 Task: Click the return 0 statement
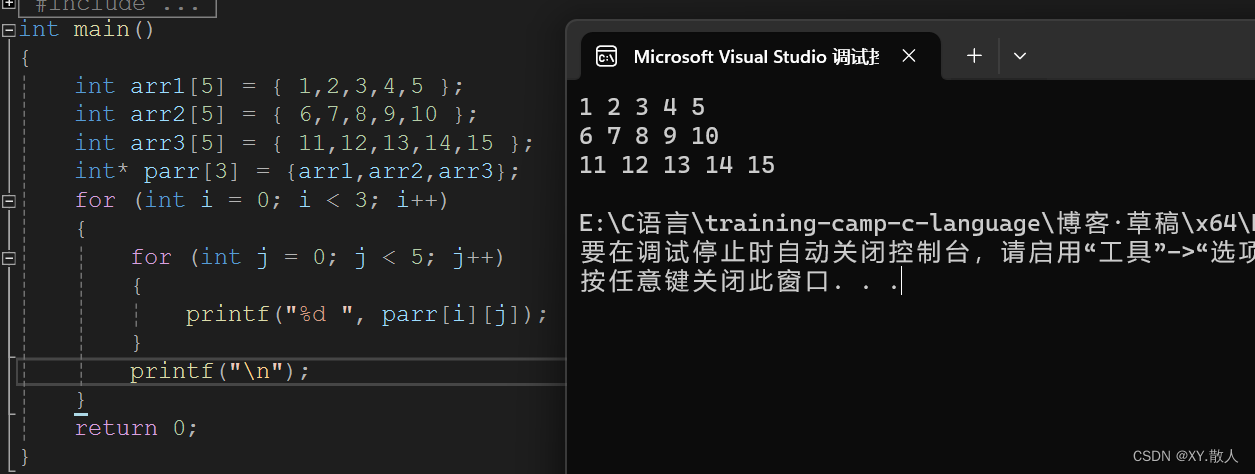point(136,428)
